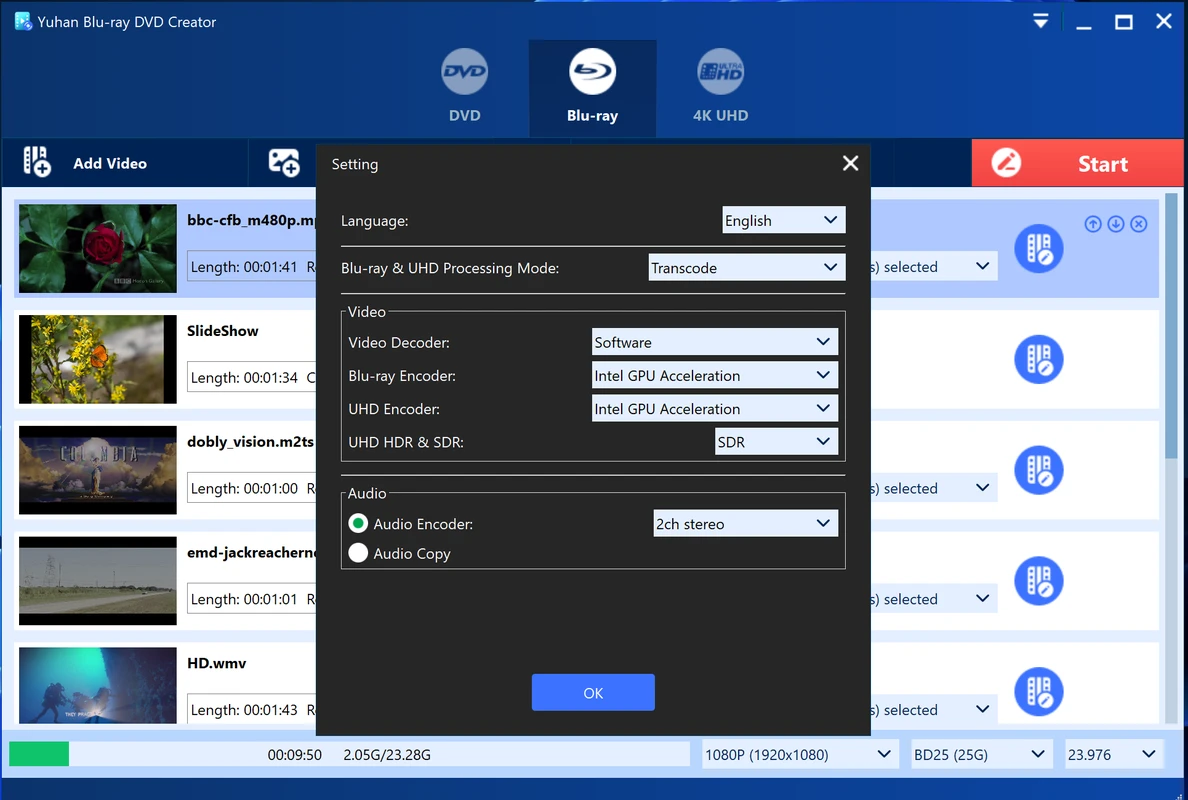Click the HD.wmv file name
Viewport: 1188px width, 800px height.
coord(217,663)
